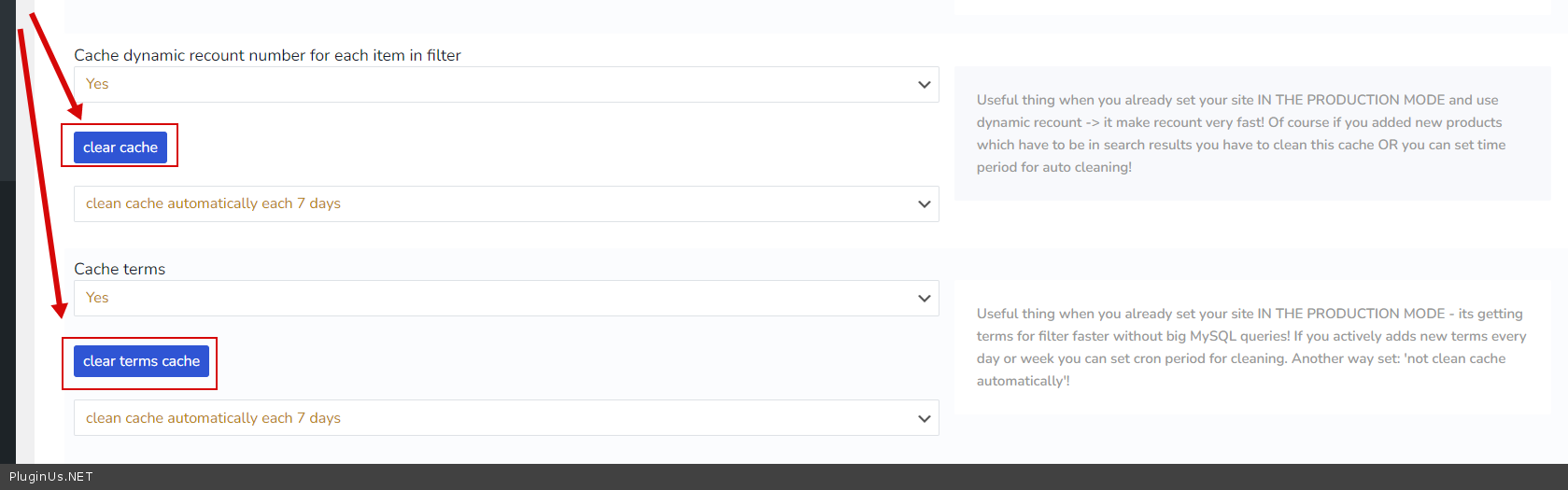Viewport: 1568px width, 490px height.
Task: Click chevron arrow of Cache terms Yes dropdown
Action: coord(924,299)
